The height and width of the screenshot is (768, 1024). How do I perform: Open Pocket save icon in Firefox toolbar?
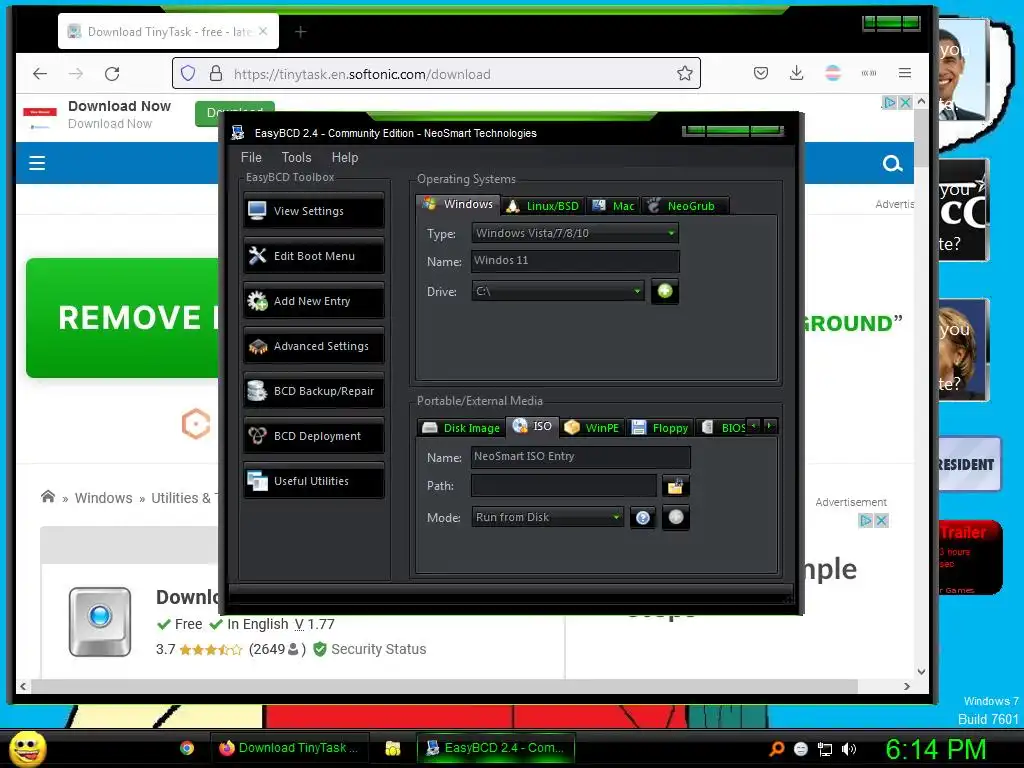761,73
